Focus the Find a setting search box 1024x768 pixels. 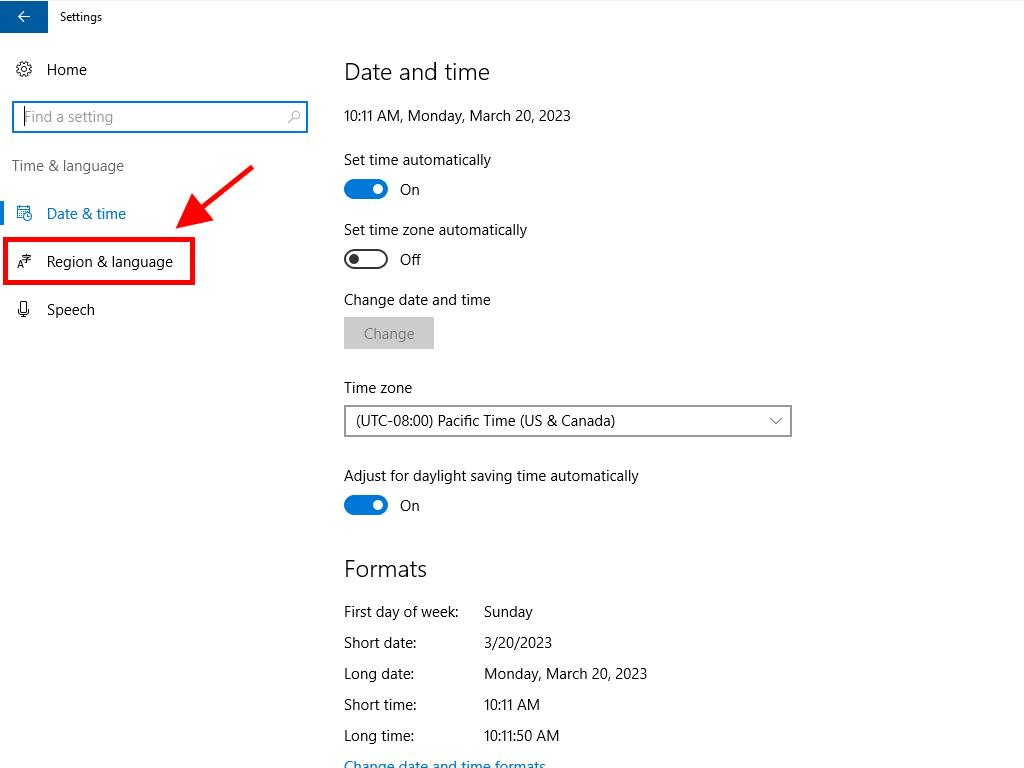pos(150,117)
